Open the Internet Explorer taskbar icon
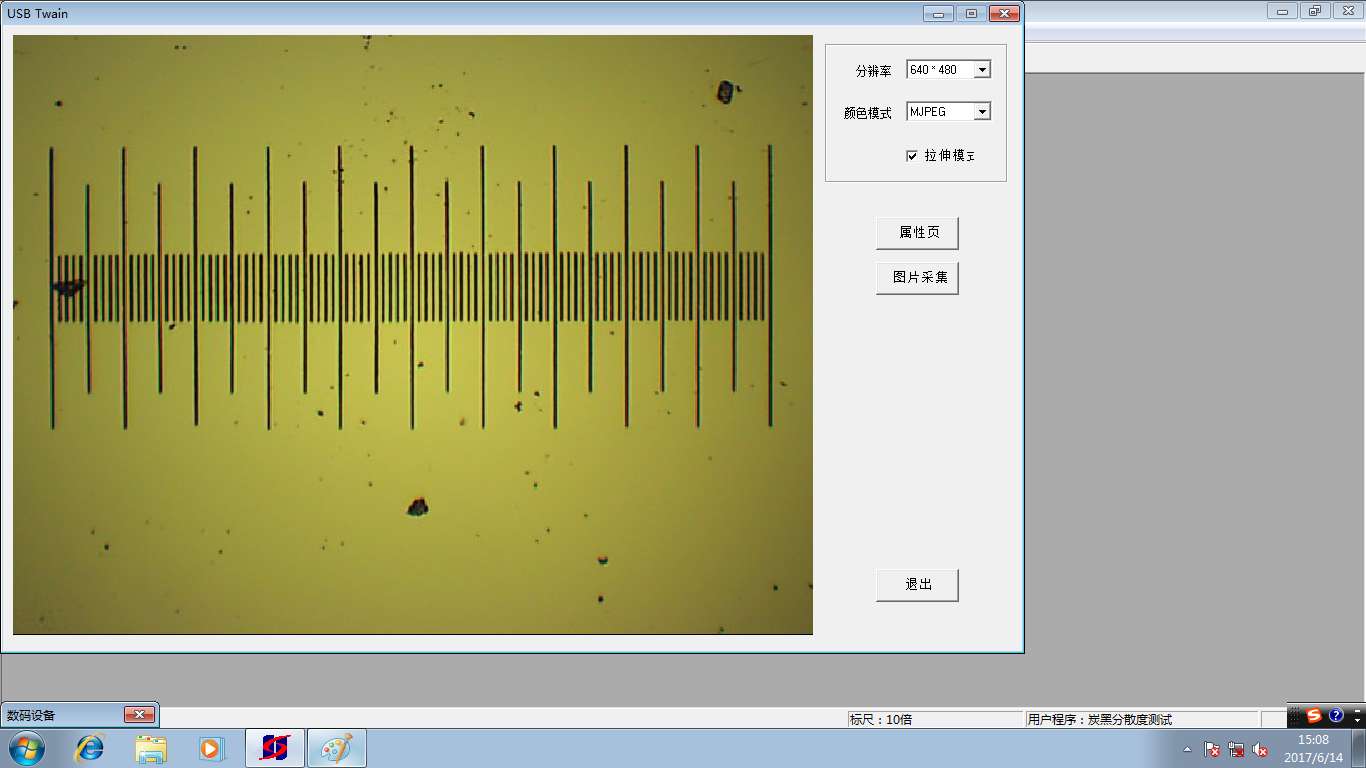The image size is (1366, 768). point(90,748)
